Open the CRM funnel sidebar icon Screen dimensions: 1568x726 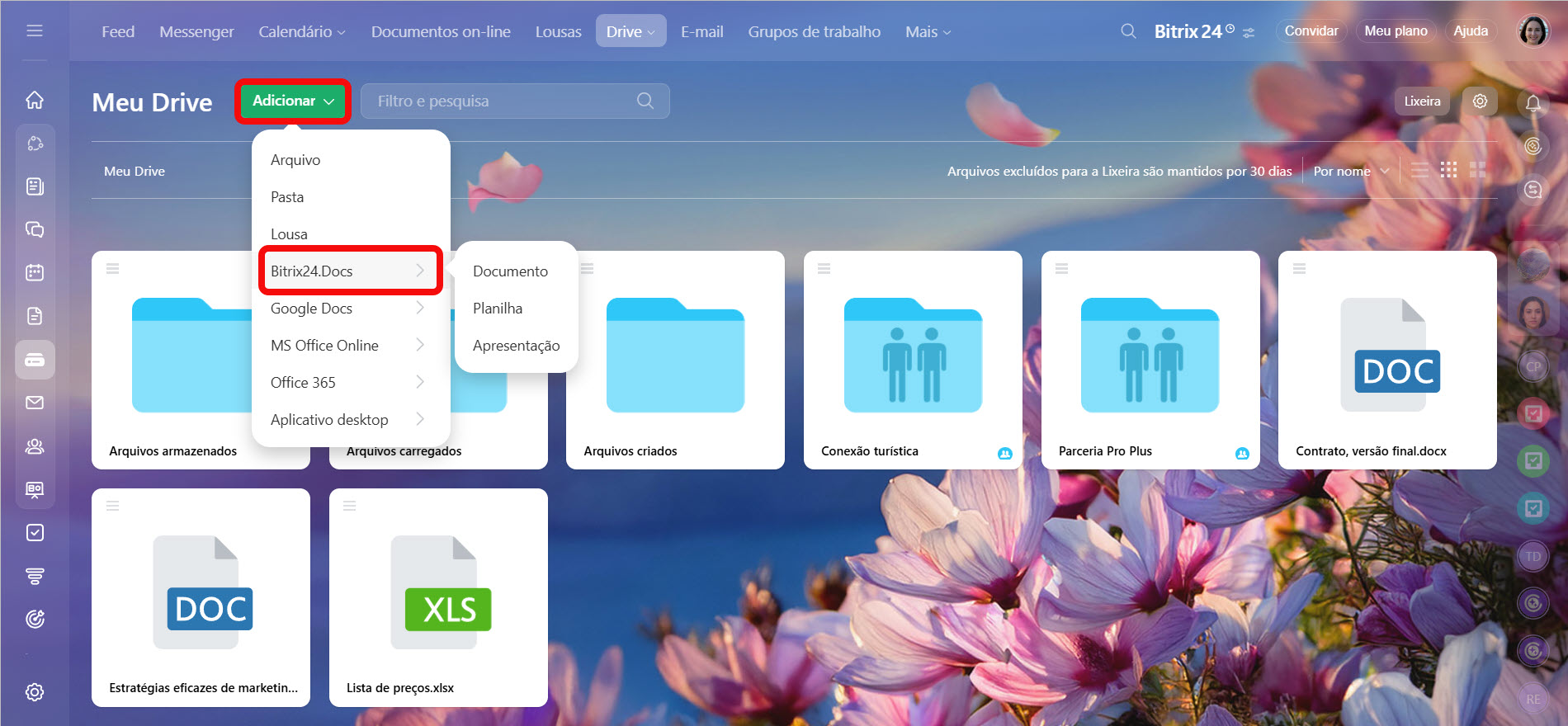coord(35,576)
